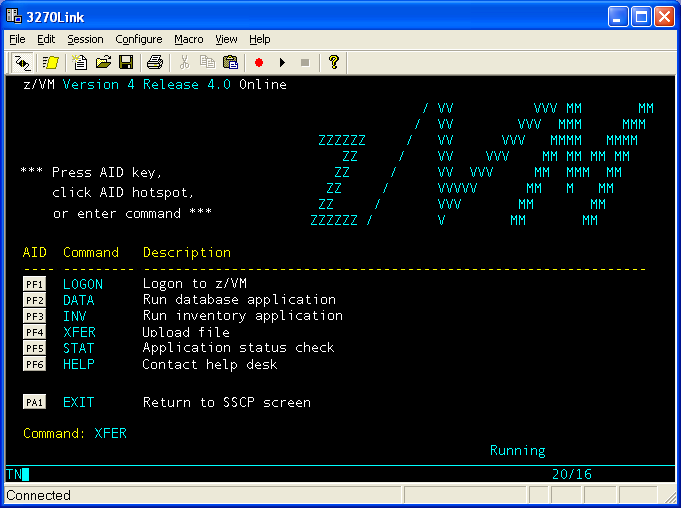Save the session with the floppy disk icon
This screenshot has height=508, width=686.
[126, 63]
